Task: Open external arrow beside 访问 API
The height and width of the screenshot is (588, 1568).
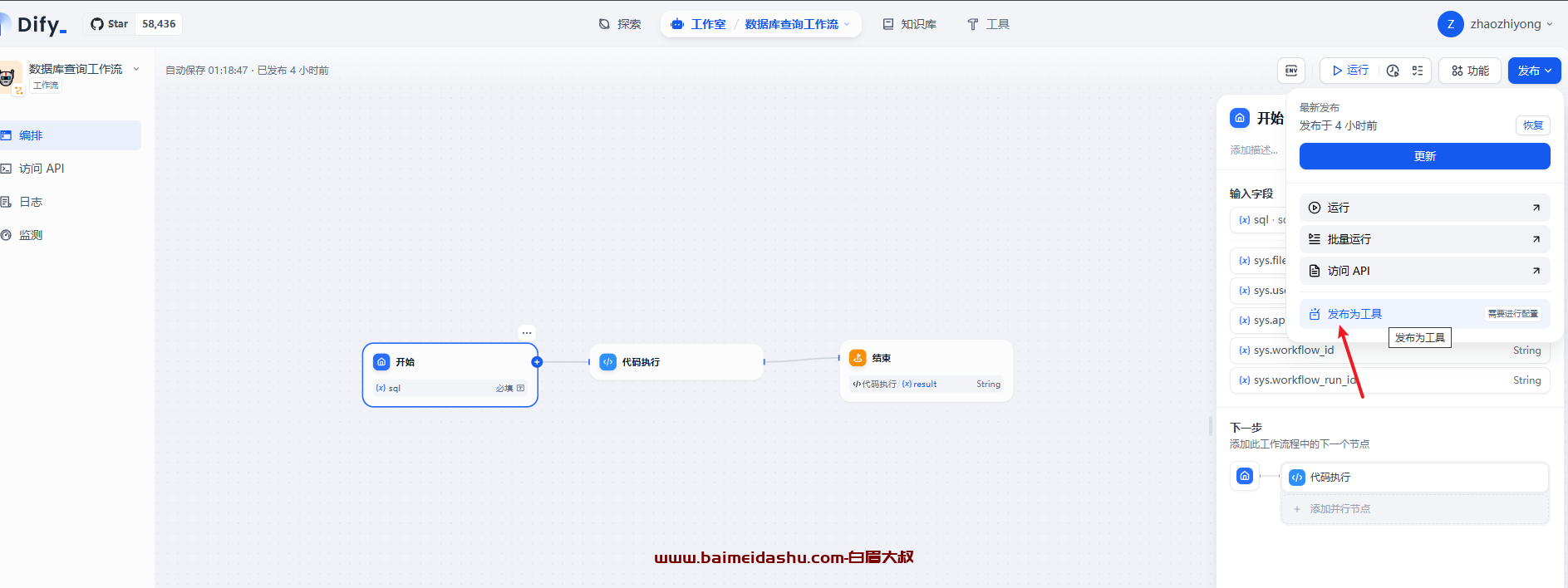Action: click(1536, 271)
